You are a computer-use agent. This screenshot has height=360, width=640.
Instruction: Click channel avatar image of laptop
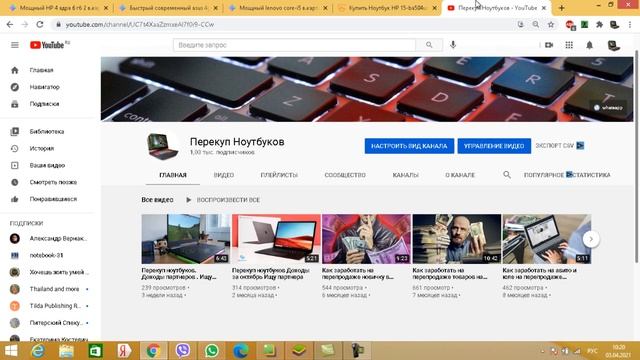(162, 146)
